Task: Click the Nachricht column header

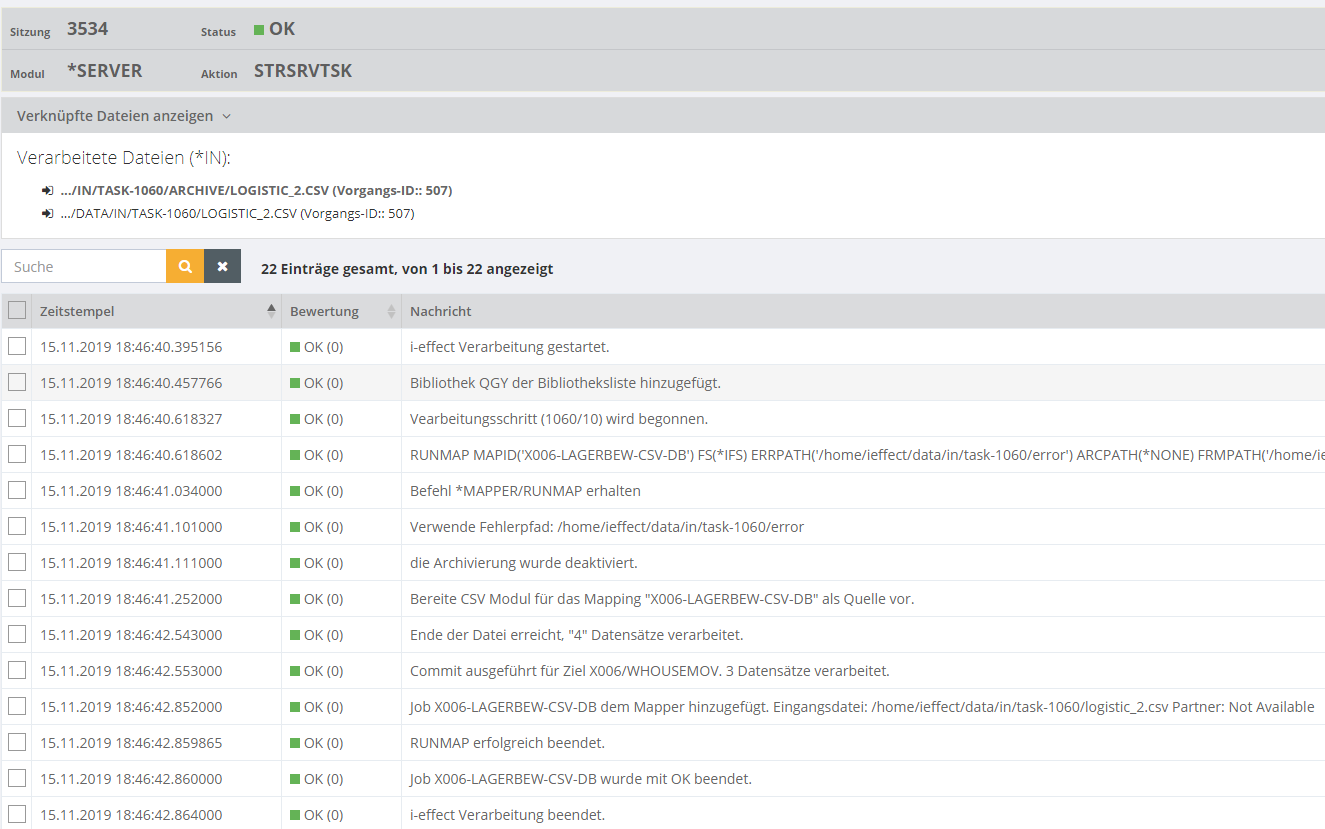Action: (441, 311)
